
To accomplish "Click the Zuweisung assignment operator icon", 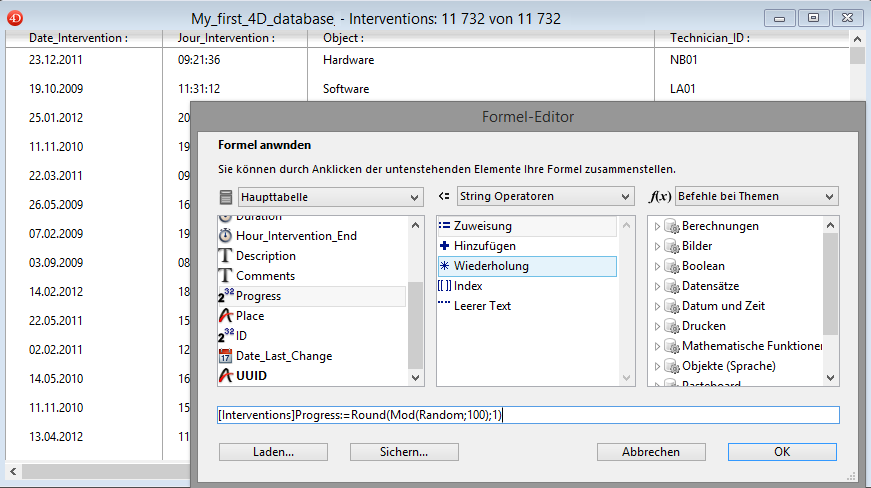I will (x=445, y=226).
